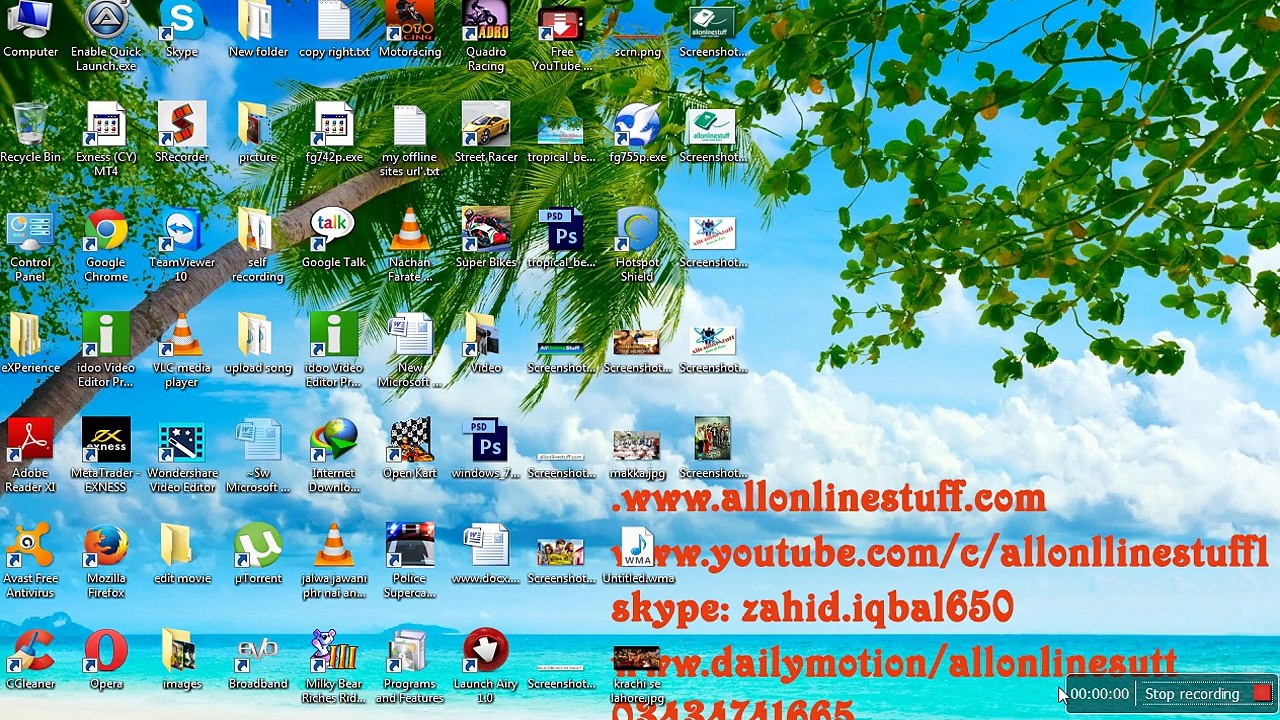The height and width of the screenshot is (720, 1280).
Task: Select the self recording folder
Action: point(258,246)
